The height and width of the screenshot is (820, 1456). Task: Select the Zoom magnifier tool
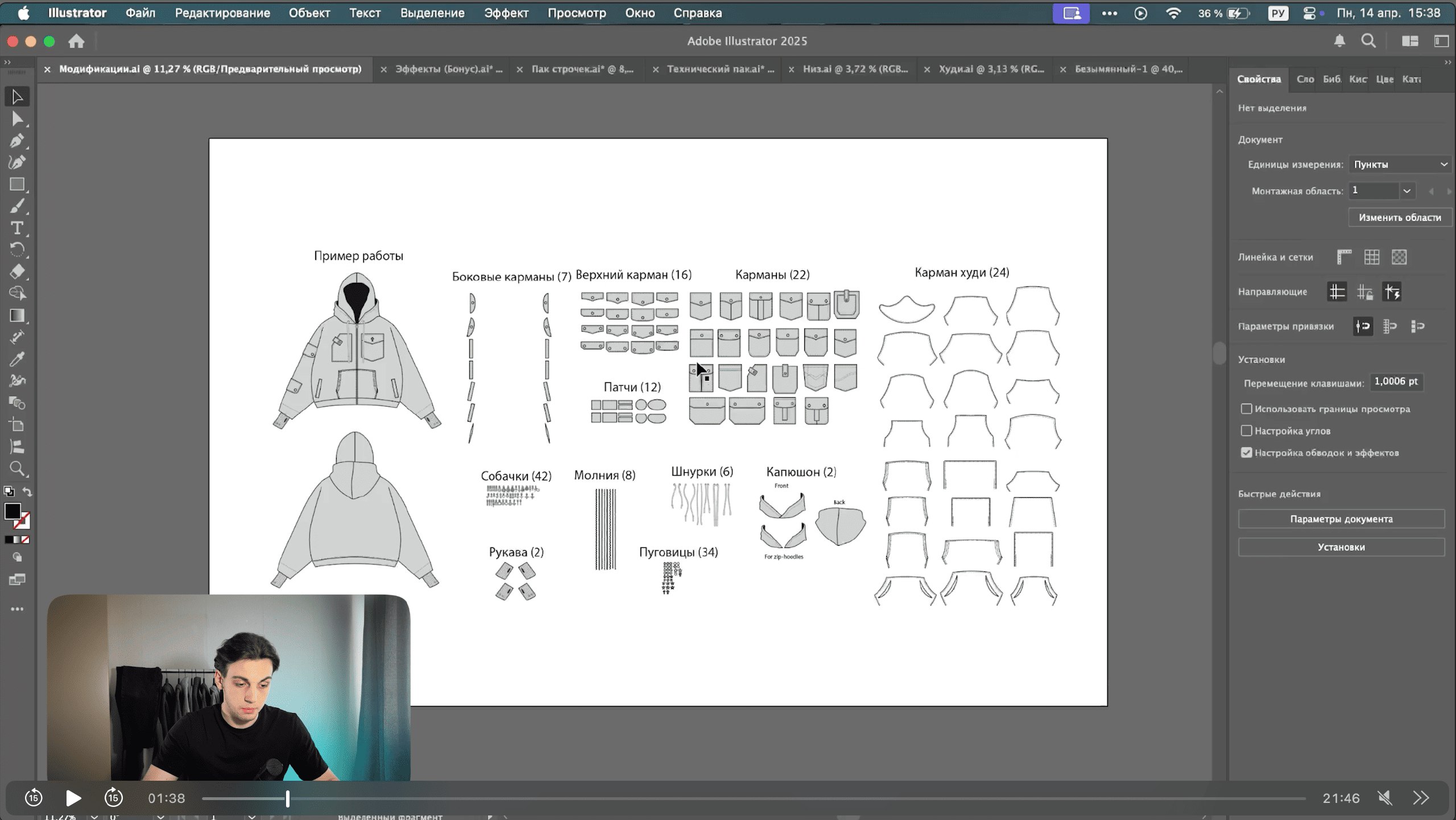point(16,469)
